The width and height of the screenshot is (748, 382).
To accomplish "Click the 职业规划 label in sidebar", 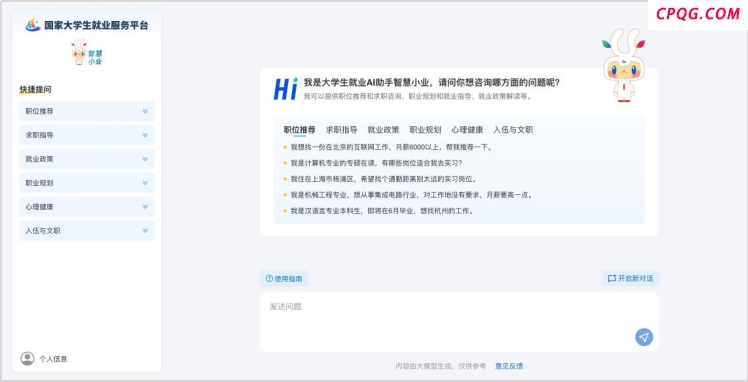I will (40, 183).
